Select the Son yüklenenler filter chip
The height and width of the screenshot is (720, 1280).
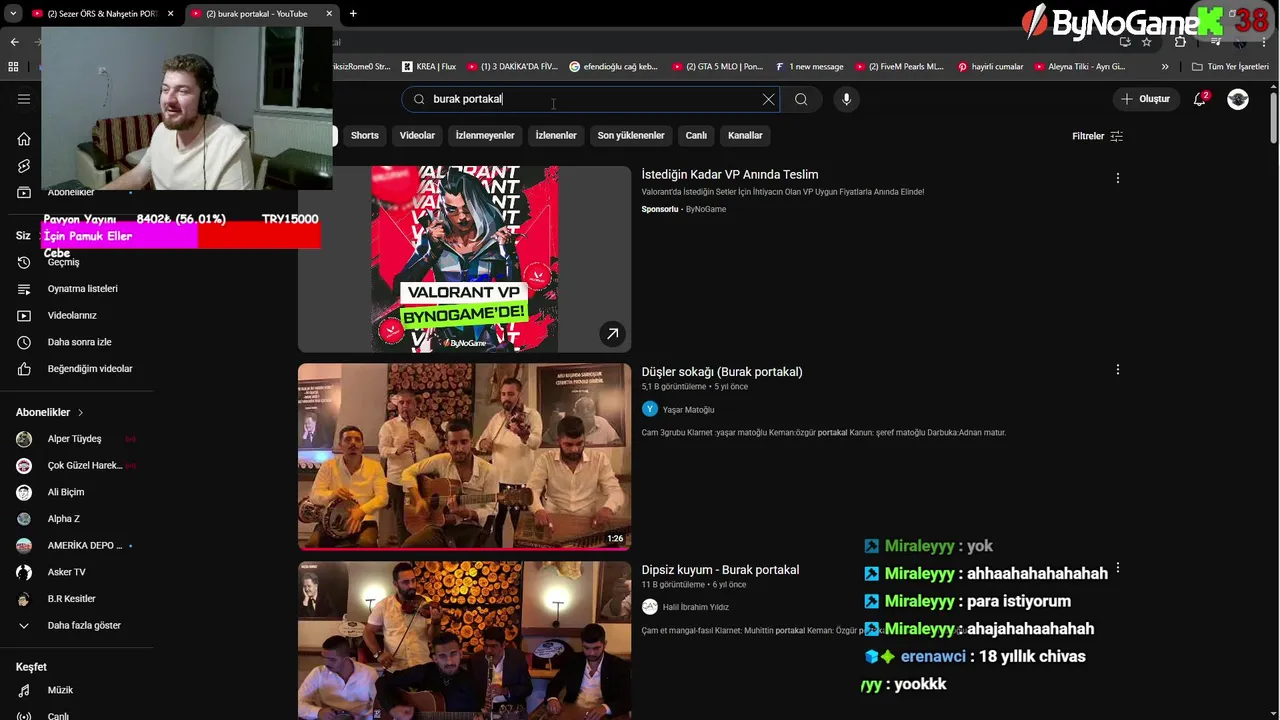pos(631,135)
